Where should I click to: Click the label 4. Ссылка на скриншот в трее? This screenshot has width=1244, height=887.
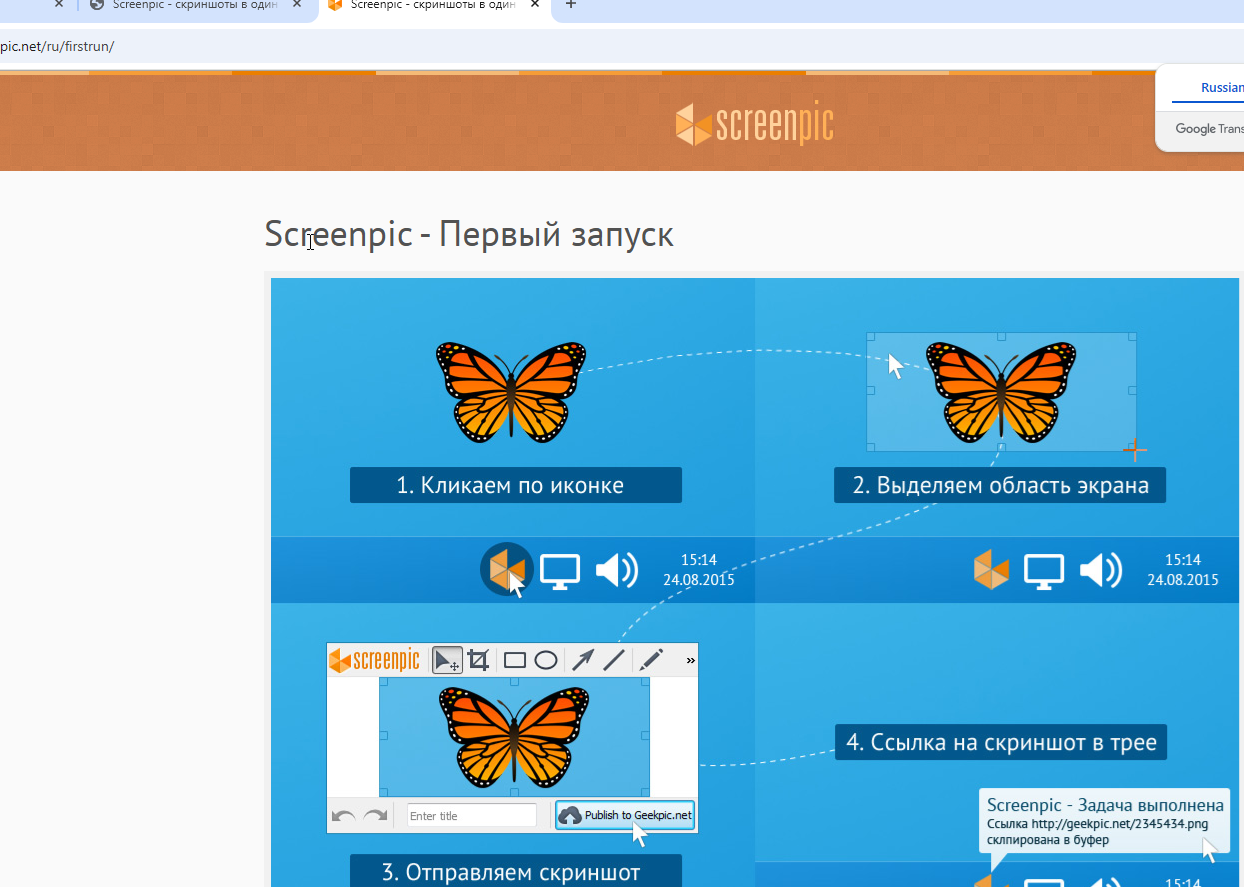point(1001,742)
